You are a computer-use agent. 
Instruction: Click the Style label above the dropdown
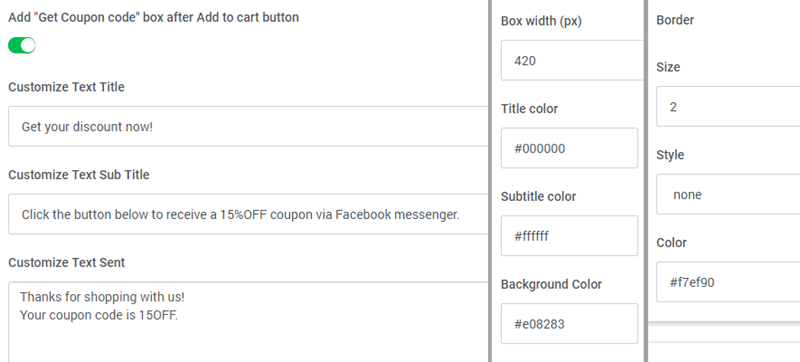pos(670,155)
